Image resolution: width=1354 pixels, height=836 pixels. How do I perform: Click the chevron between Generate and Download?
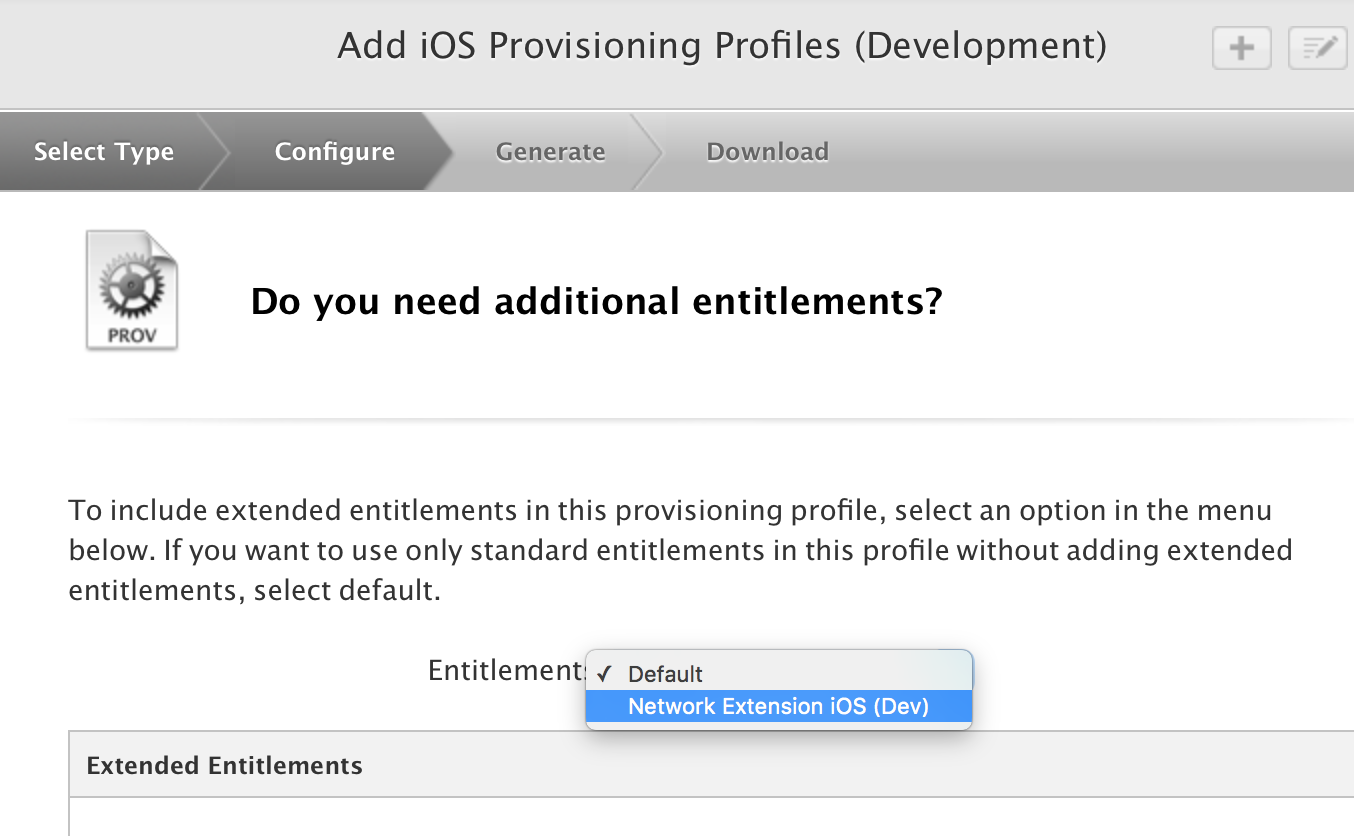click(647, 152)
